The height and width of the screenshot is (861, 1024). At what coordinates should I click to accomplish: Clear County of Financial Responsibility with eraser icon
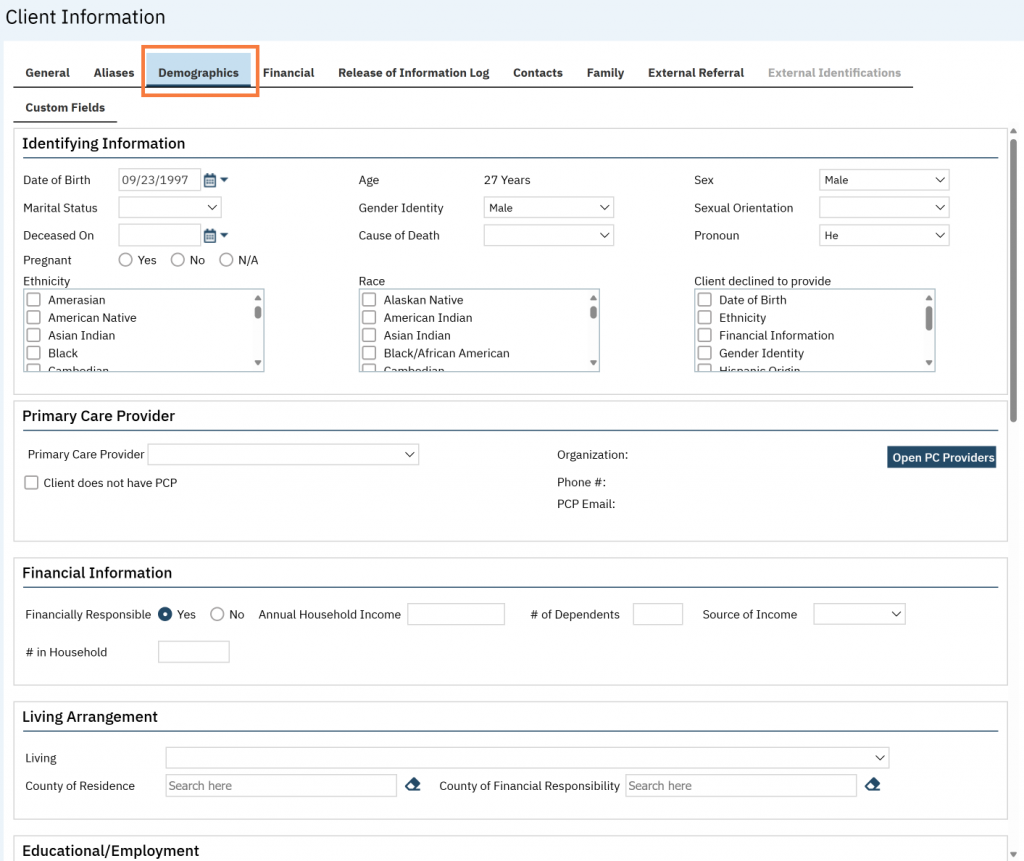click(872, 785)
